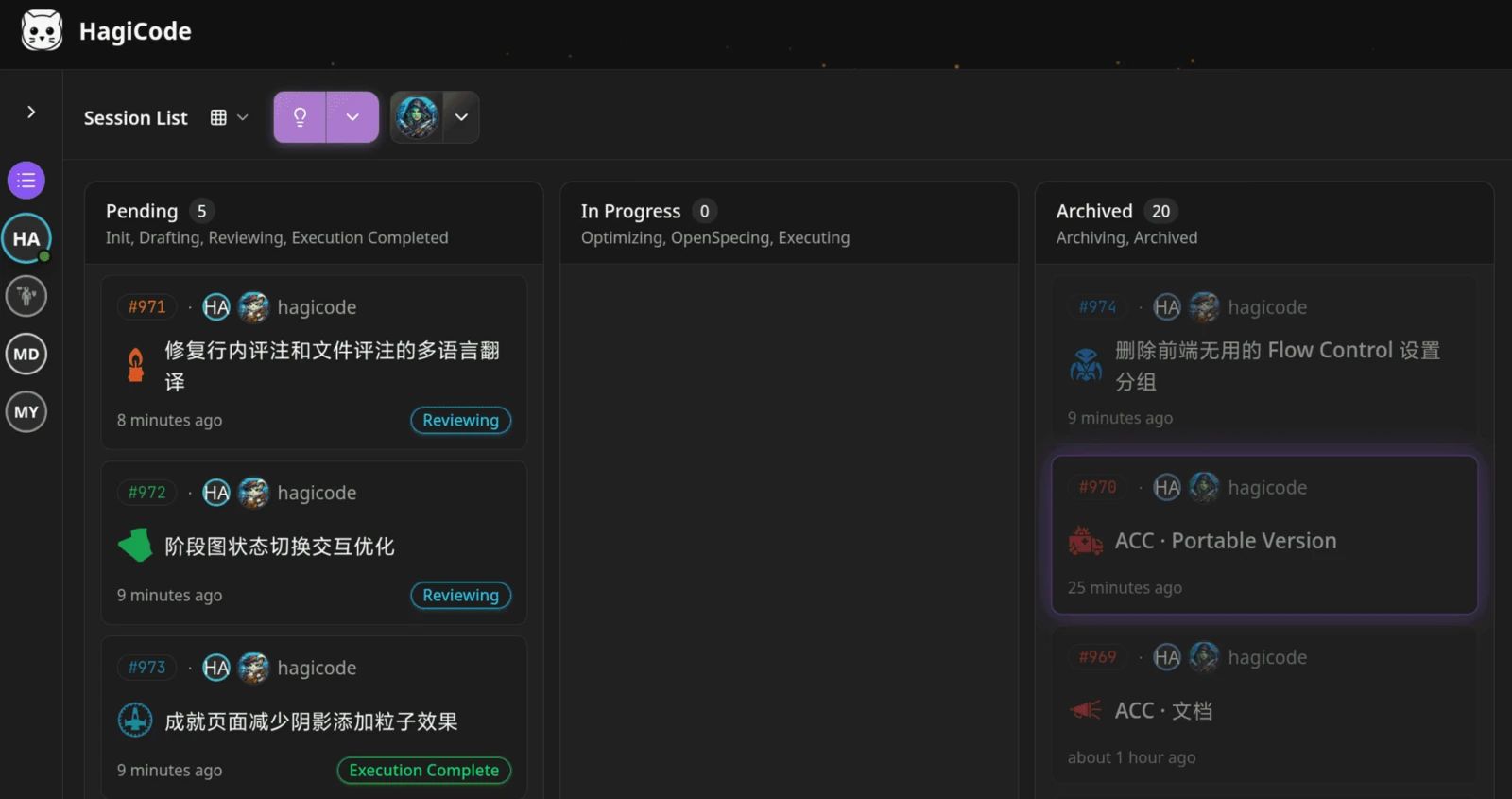The width and height of the screenshot is (1512, 799).
Task: Open the dropdown next to the character avatar
Action: tap(461, 117)
